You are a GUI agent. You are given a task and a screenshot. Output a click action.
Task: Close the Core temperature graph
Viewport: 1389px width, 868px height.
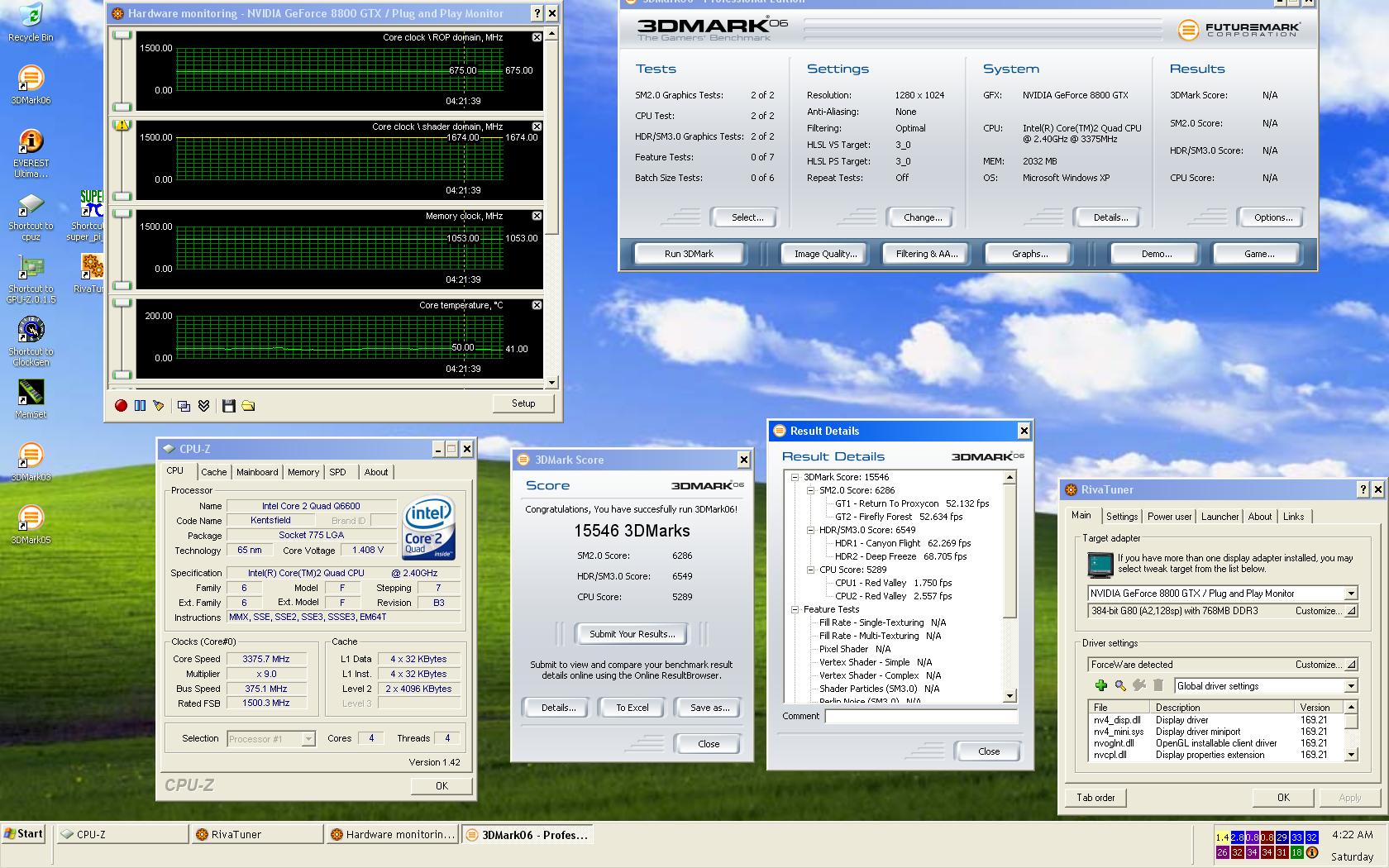[537, 305]
